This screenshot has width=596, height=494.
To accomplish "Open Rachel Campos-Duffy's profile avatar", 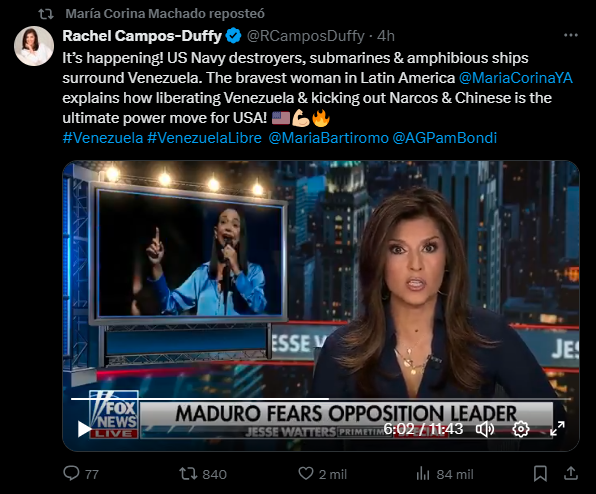I will coord(34,46).
